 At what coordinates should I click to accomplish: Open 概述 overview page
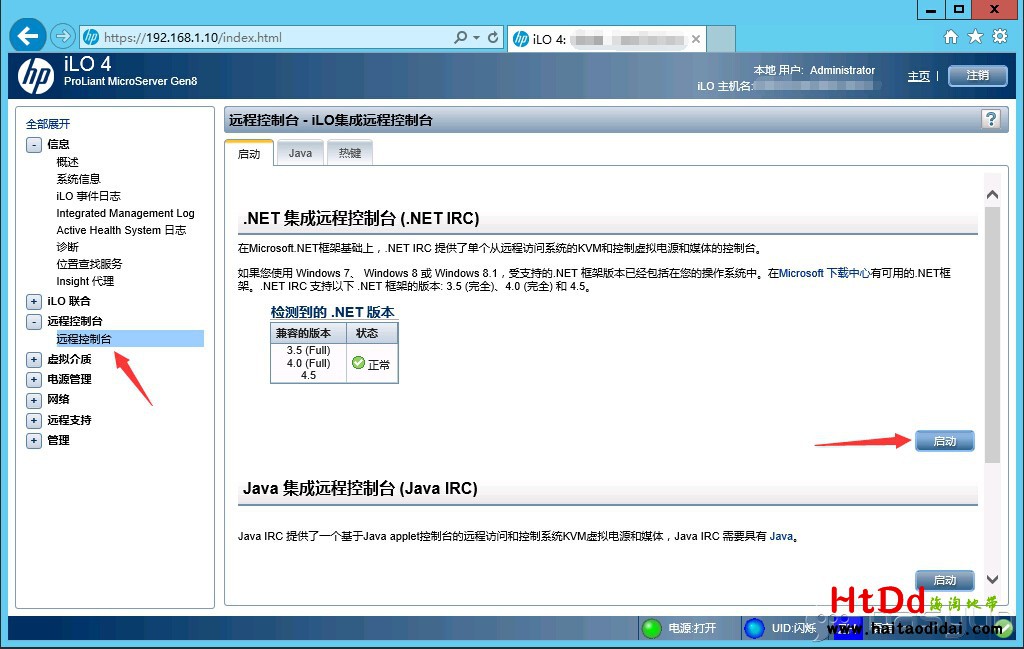[67, 162]
